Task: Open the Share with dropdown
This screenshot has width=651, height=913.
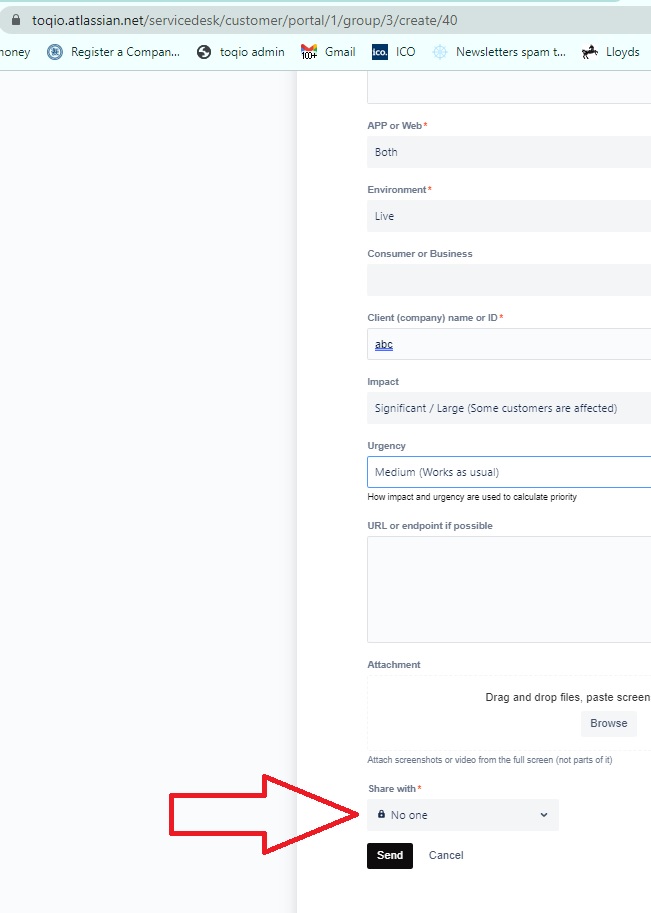Action: [463, 815]
